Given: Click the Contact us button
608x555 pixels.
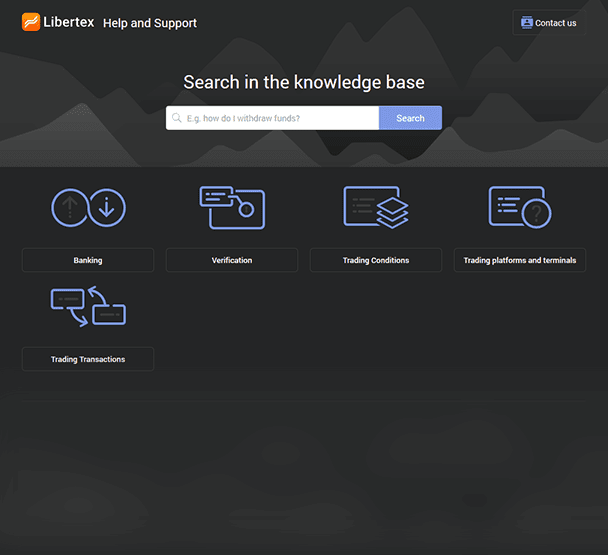Looking at the screenshot, I should [549, 23].
